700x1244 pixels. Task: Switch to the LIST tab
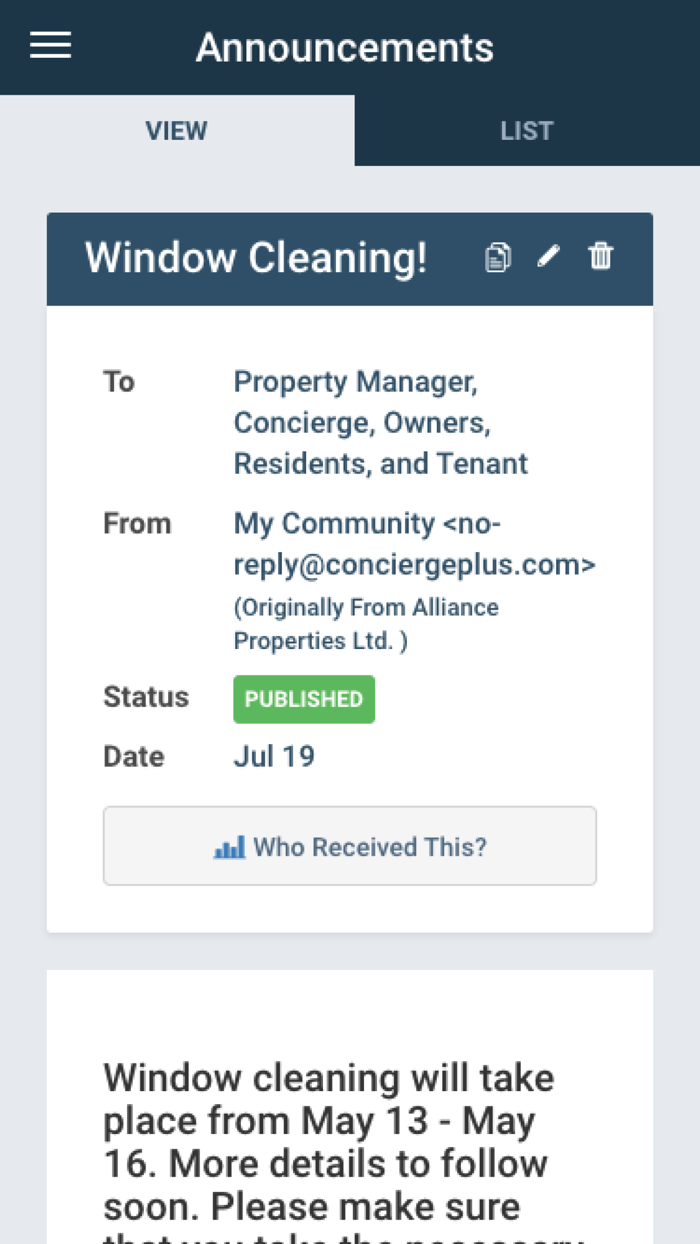coord(526,131)
